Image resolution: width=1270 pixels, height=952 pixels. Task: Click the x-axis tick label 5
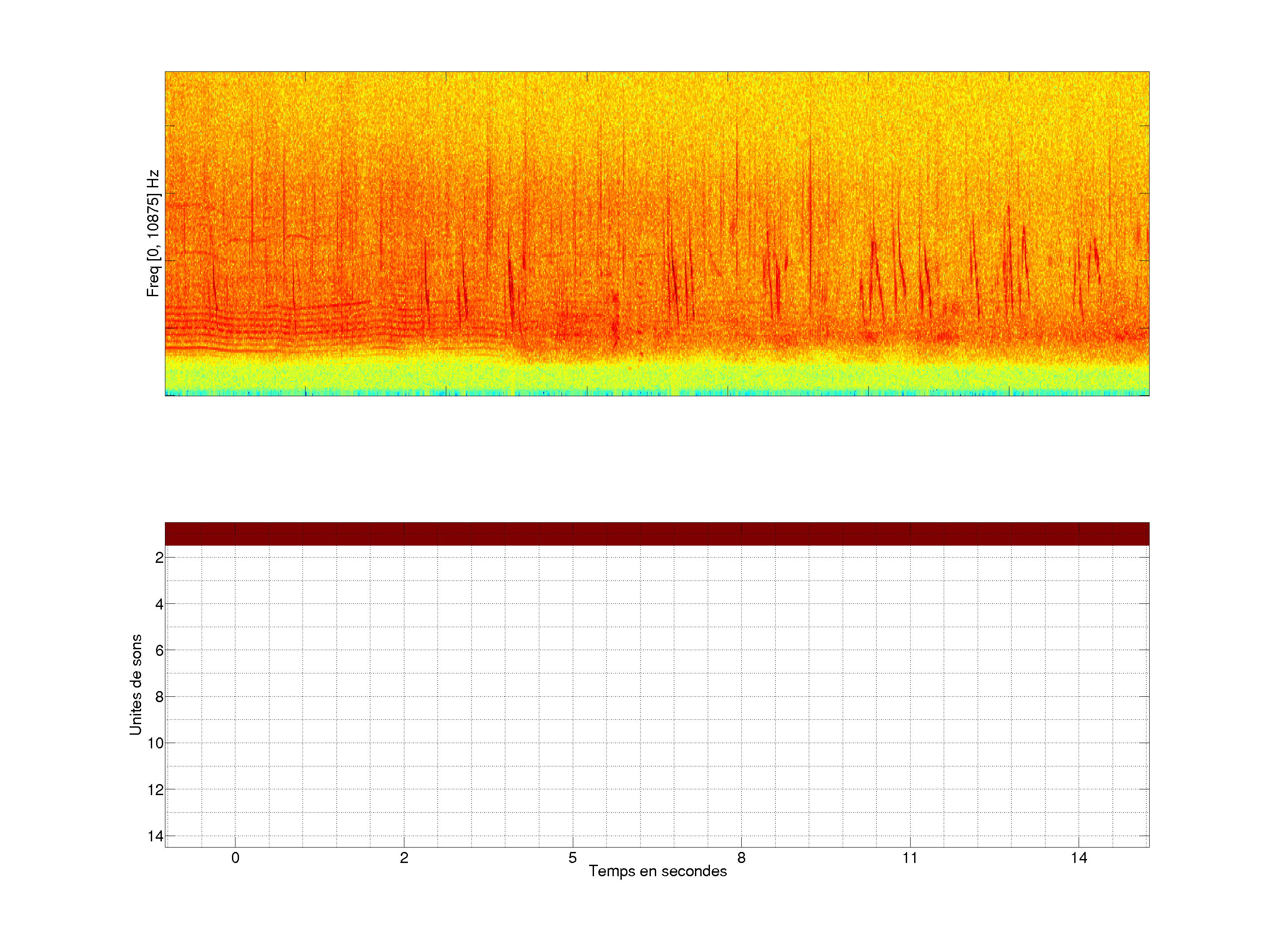coord(572,858)
